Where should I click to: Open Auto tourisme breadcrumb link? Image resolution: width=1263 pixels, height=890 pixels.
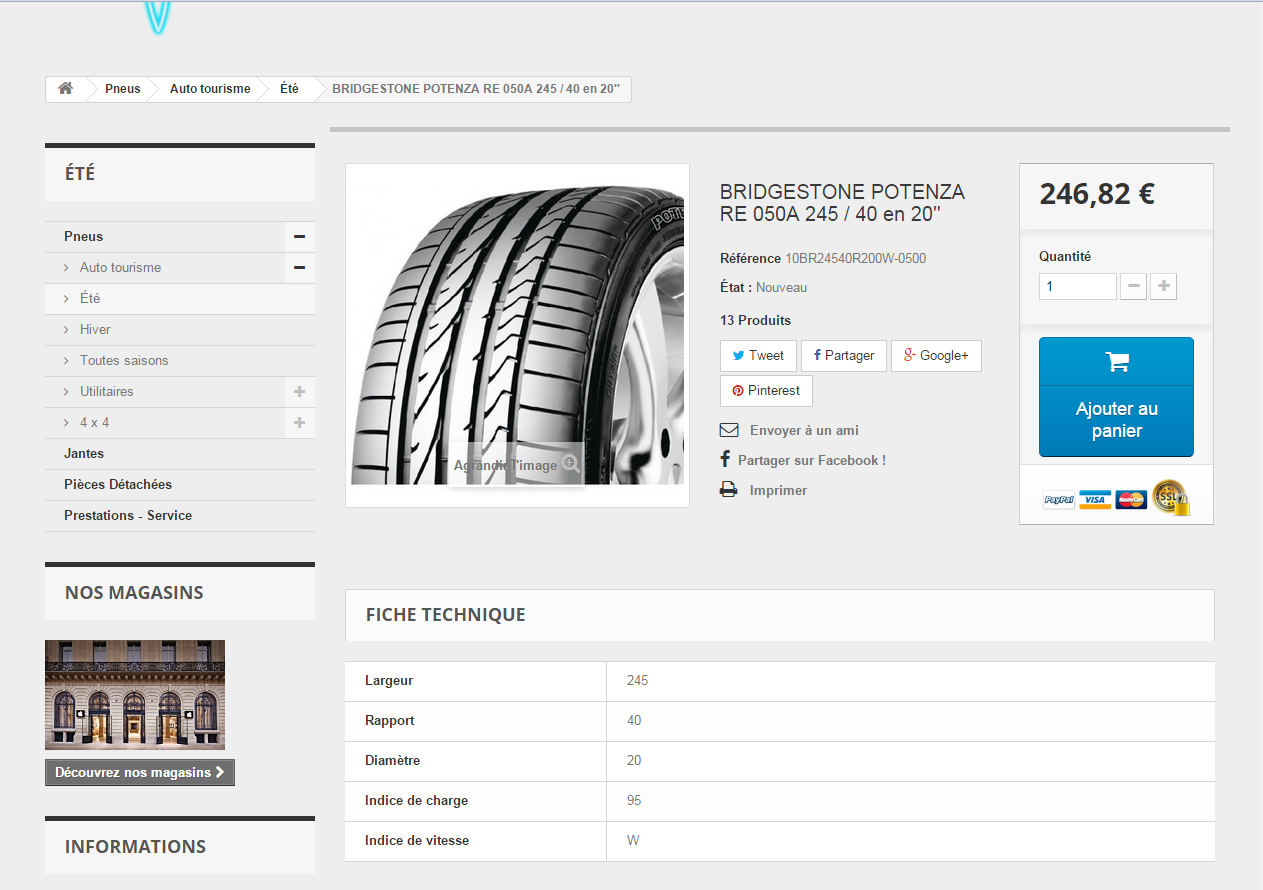click(x=210, y=89)
